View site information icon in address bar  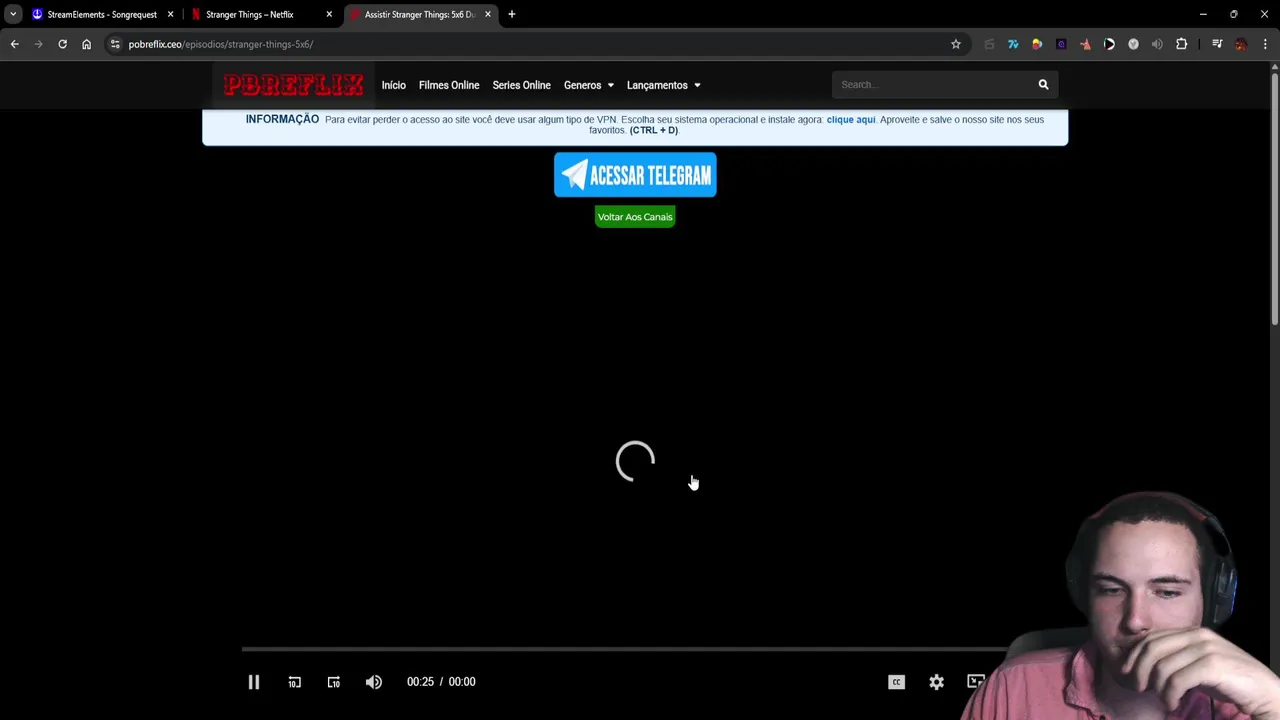[115, 44]
